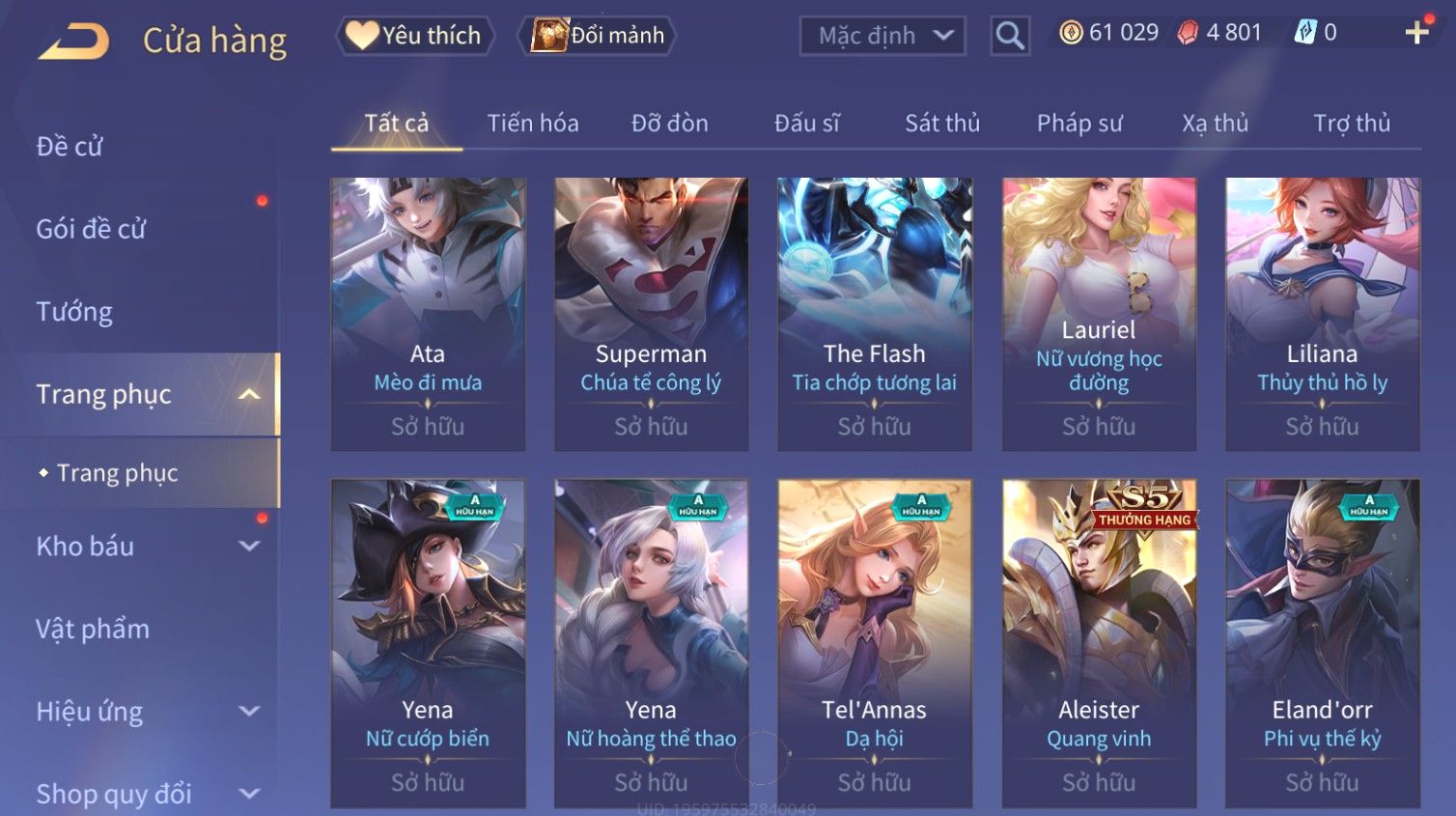The image size is (1456, 816).
Task: Select the Superman Chúa tể công lý skin
Action: tap(651, 314)
